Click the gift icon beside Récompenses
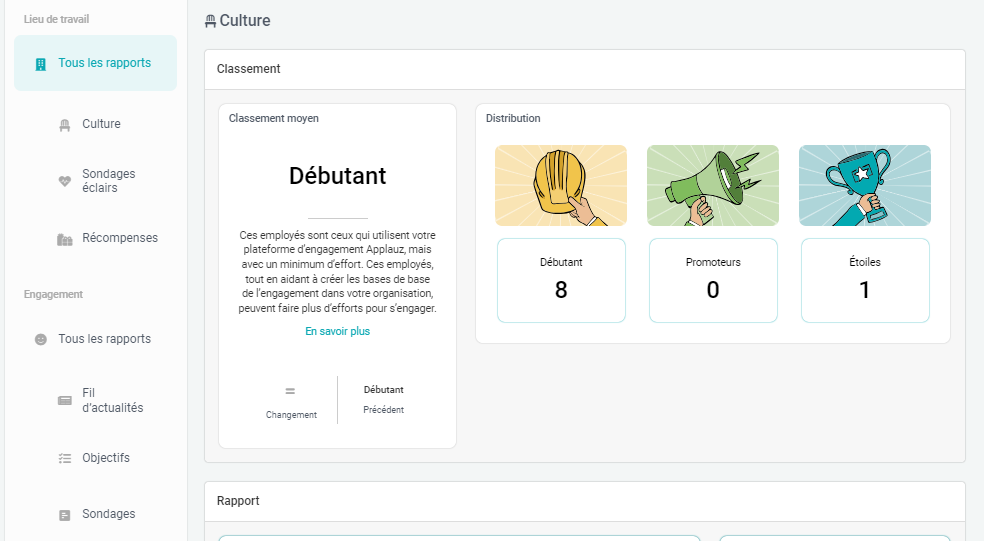 65,239
